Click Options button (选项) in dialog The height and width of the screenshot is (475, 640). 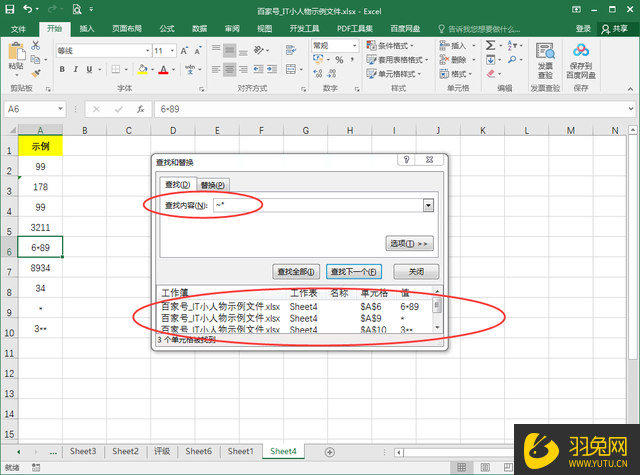point(409,244)
